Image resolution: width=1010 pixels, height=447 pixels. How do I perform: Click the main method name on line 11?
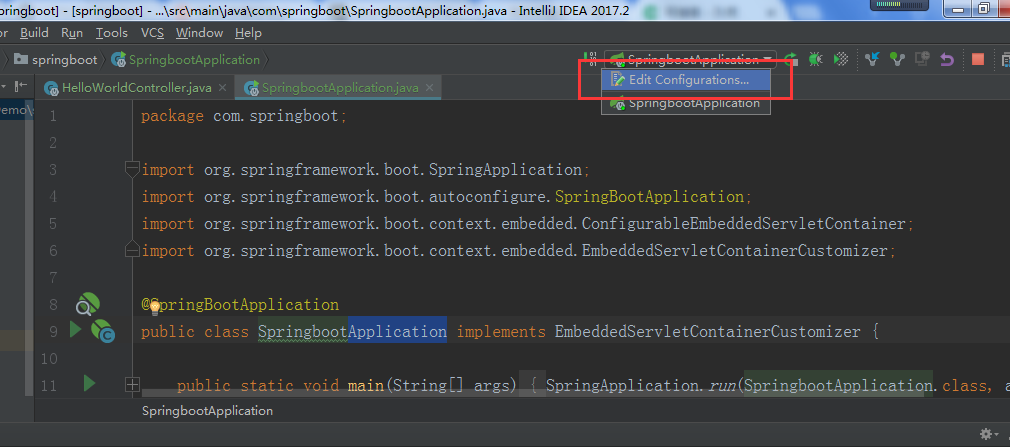366,385
